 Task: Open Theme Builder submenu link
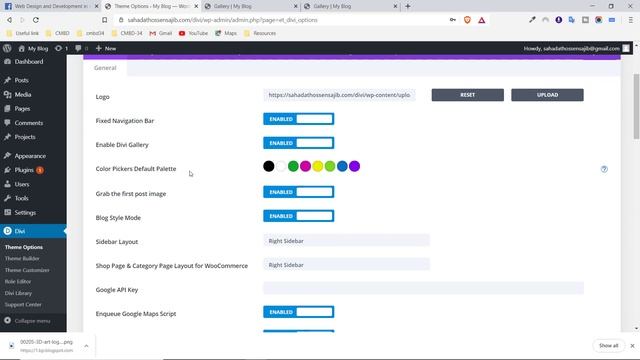(22, 258)
